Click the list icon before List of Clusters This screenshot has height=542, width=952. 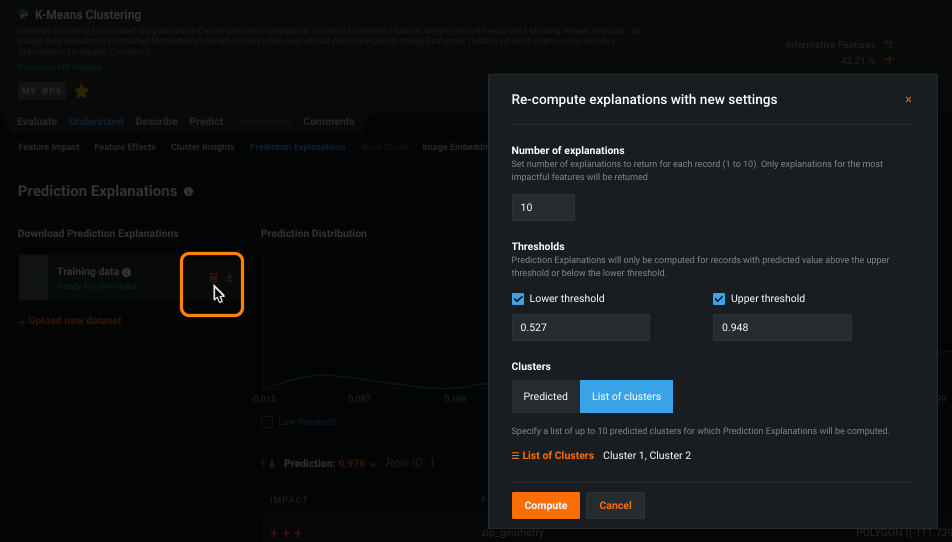point(515,456)
